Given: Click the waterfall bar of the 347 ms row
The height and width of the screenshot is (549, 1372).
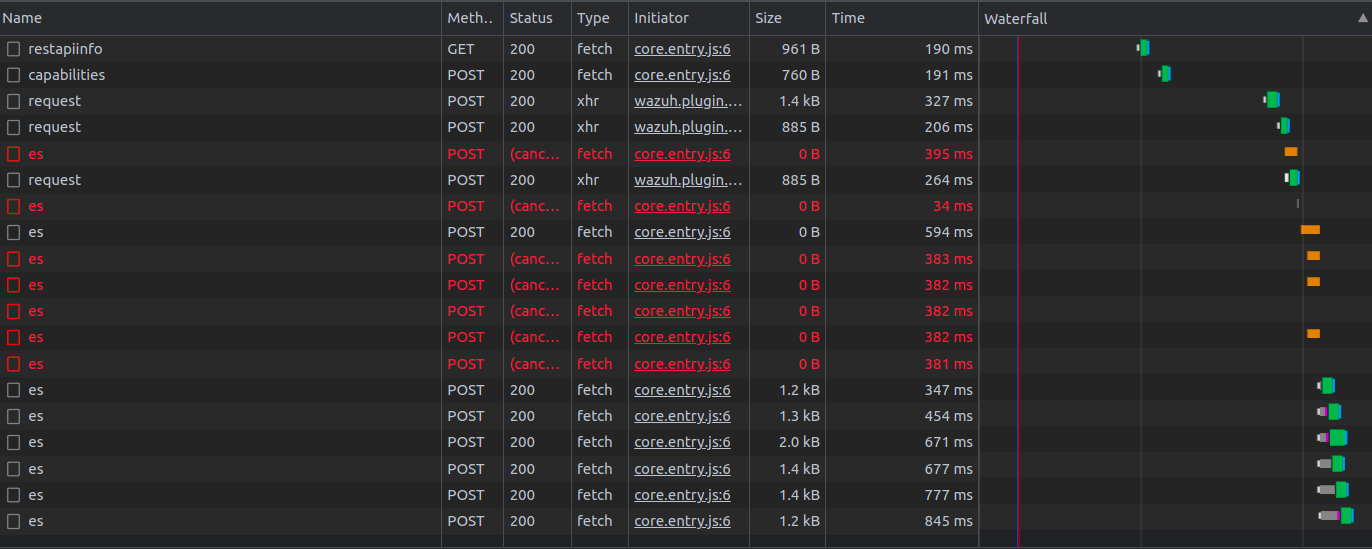Looking at the screenshot, I should [x=1326, y=385].
